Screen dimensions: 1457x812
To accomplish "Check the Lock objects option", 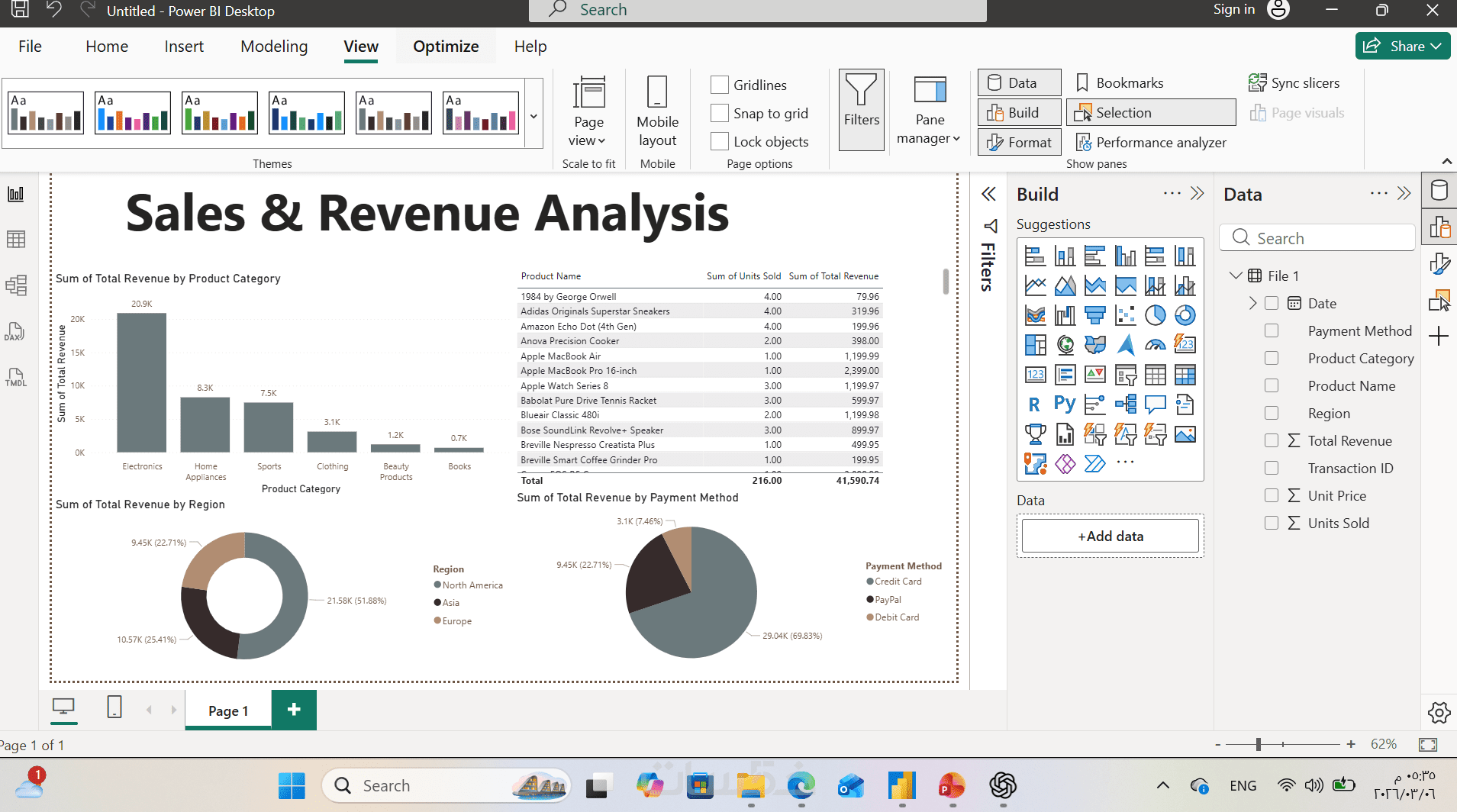I will click(720, 141).
